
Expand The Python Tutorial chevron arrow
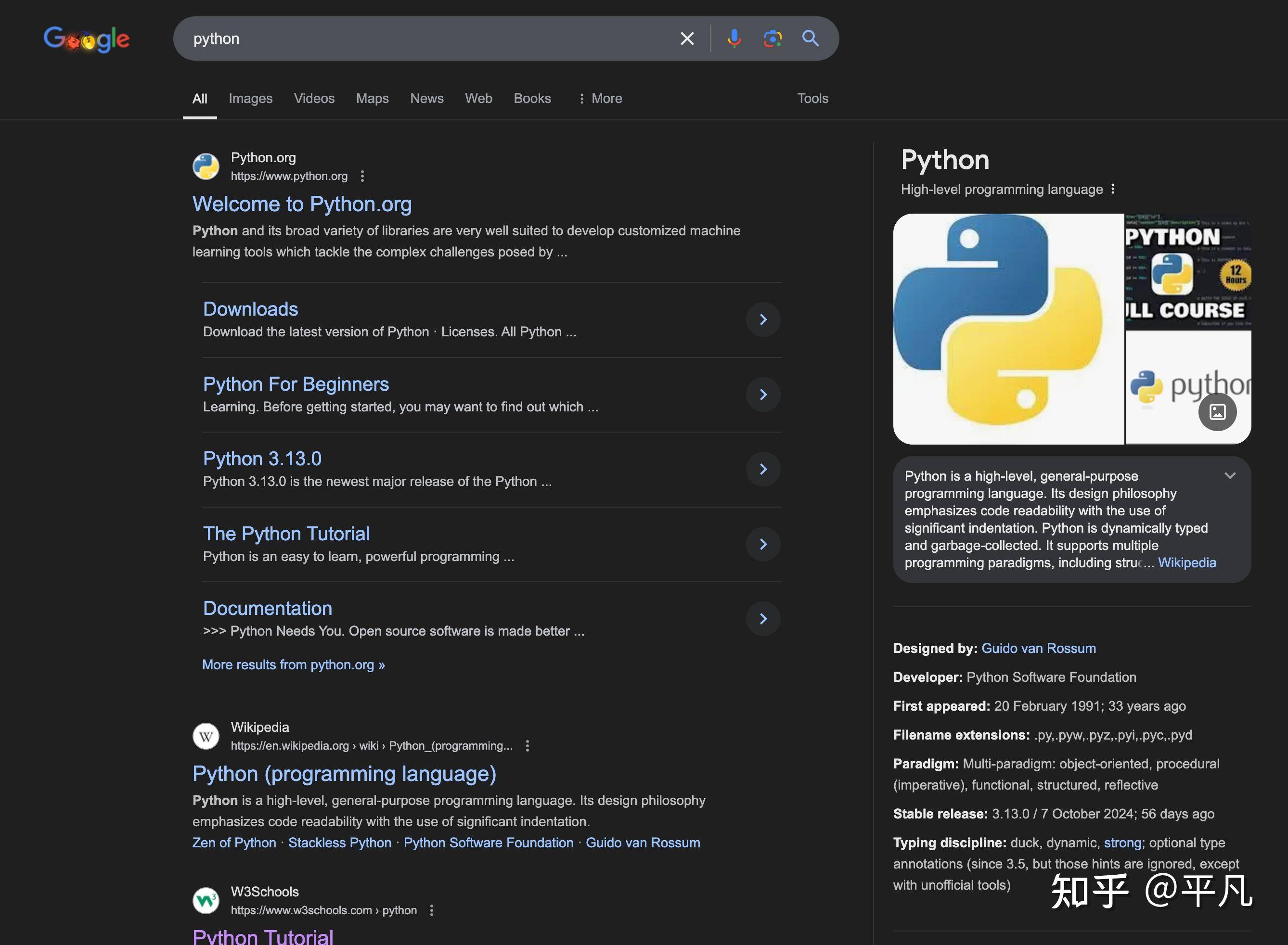click(763, 544)
